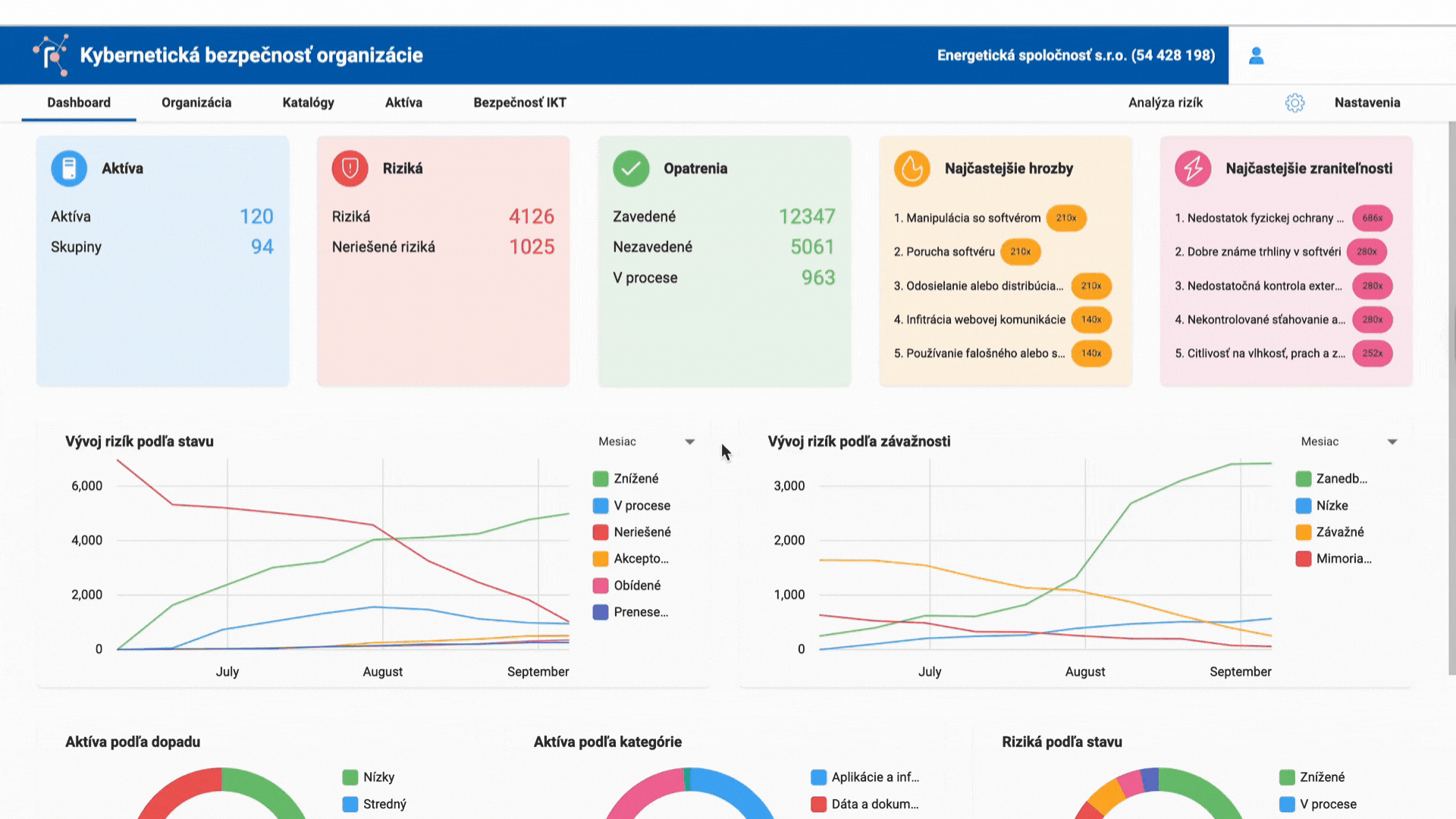Click the blue V procese legend swatch
Image resolution: width=1456 pixels, height=819 pixels.
601,505
